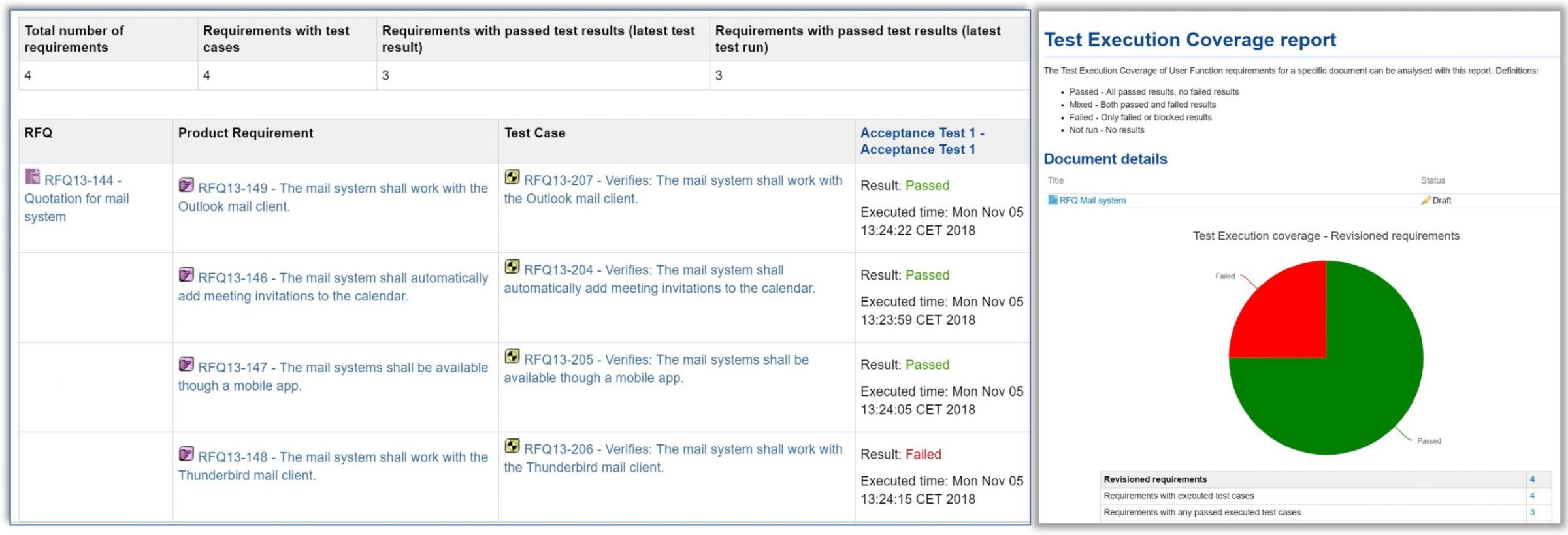Open the RFQ Mail system document link
1568x535 pixels.
1092,201
